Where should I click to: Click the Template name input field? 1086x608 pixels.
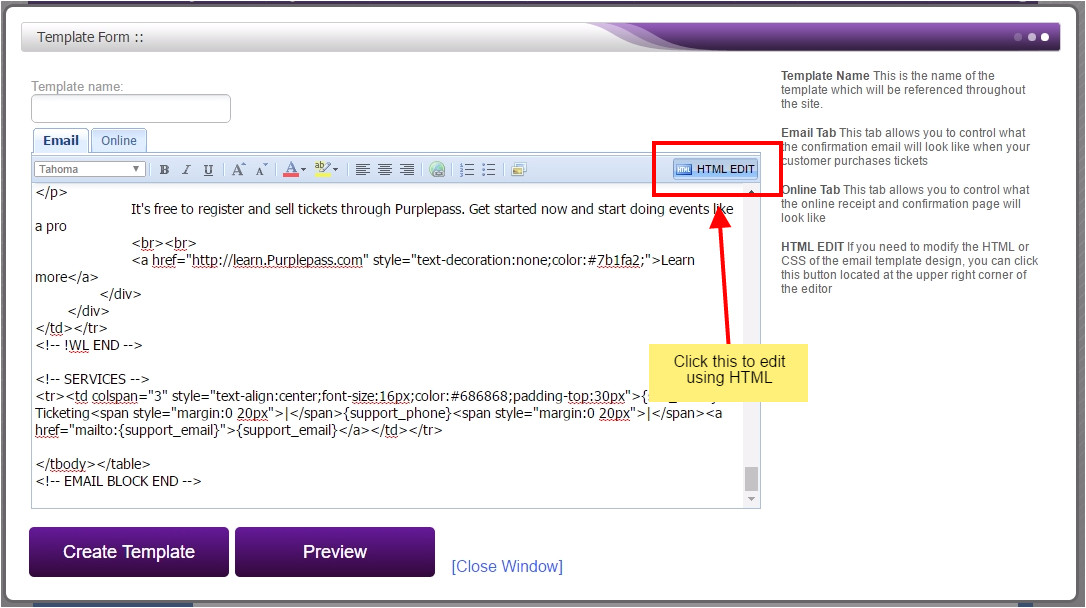point(131,109)
